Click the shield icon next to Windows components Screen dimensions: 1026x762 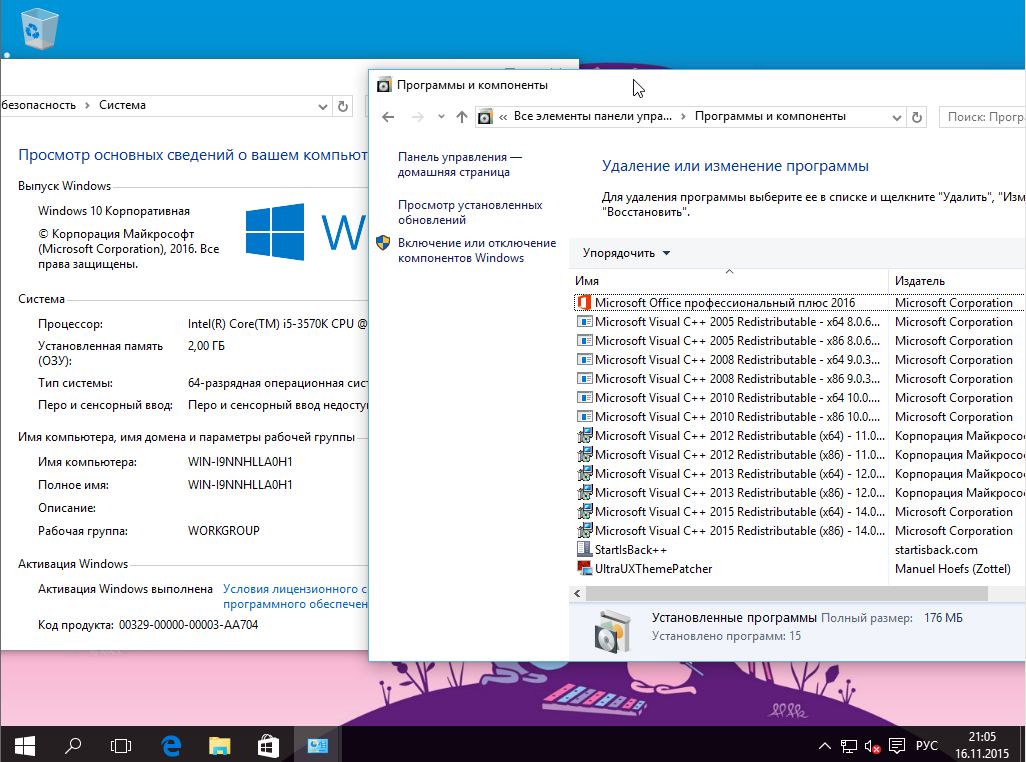(383, 243)
